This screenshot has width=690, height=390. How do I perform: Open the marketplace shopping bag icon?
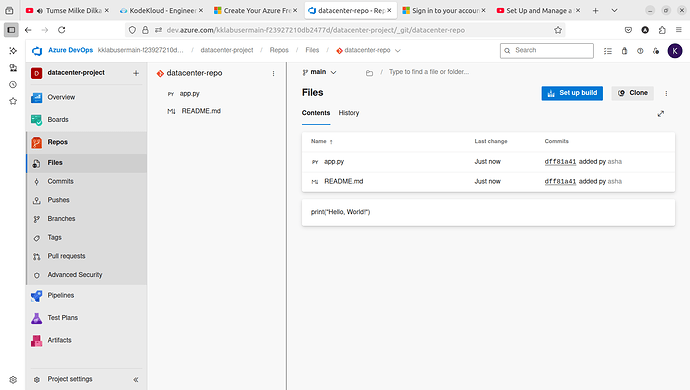pyautogui.click(x=624, y=51)
